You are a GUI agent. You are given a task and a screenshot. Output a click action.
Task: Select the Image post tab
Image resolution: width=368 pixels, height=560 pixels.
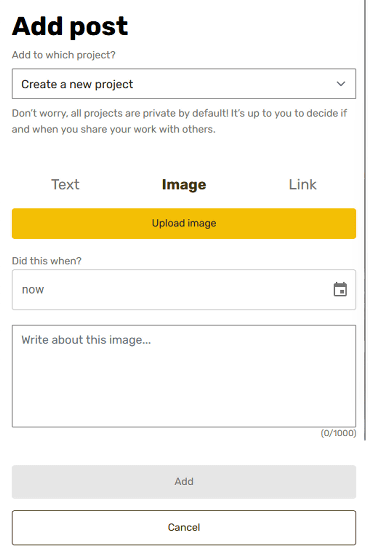pyautogui.click(x=184, y=185)
